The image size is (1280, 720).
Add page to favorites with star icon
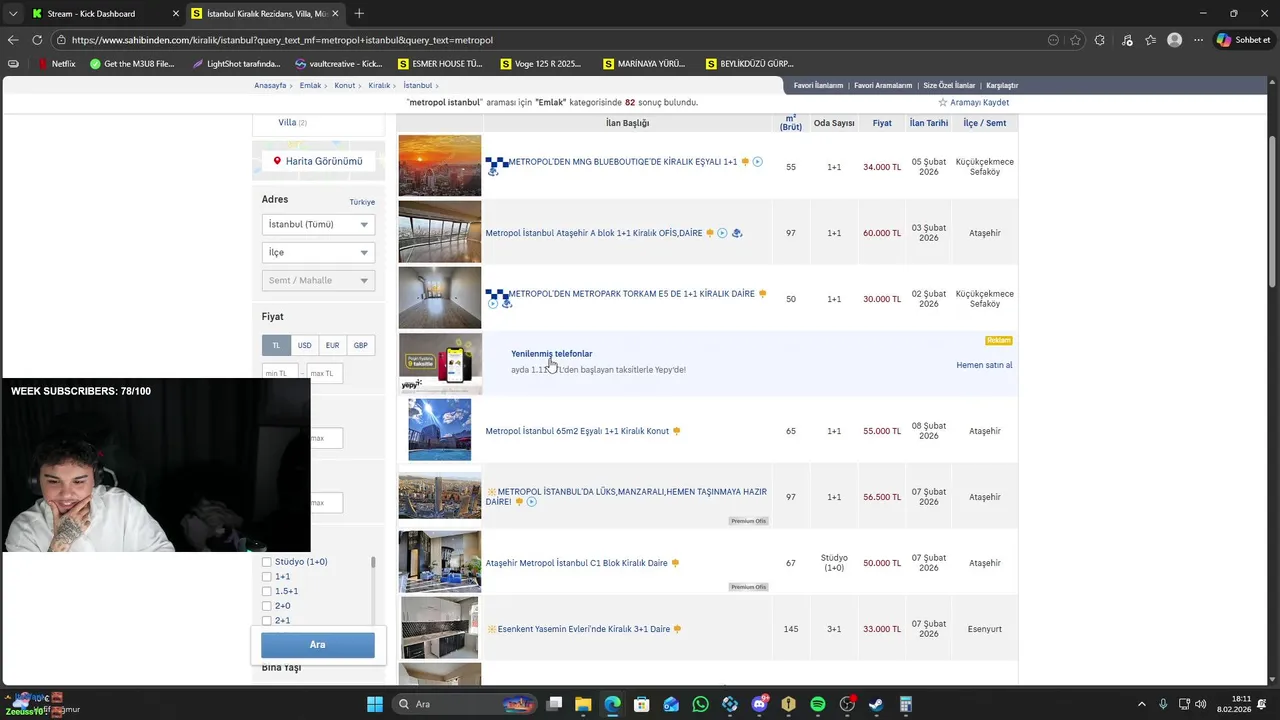tap(1076, 40)
